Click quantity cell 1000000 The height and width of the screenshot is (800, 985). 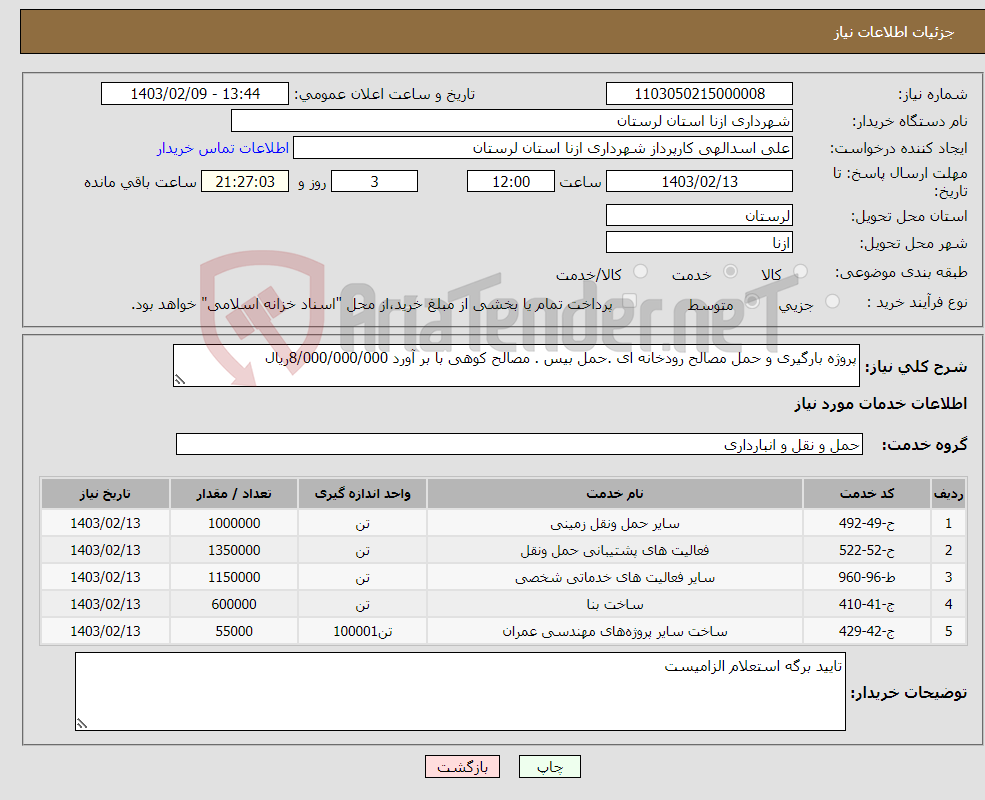[x=234, y=523]
